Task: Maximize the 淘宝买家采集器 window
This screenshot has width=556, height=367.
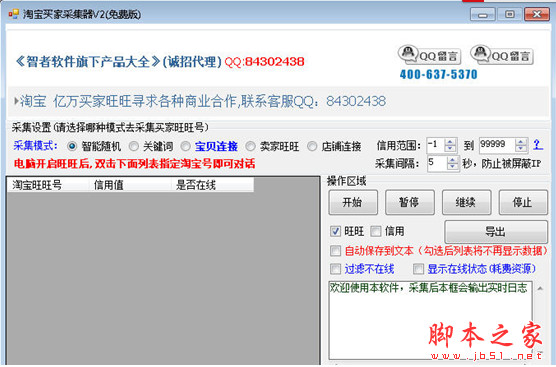Action: pos(509,15)
